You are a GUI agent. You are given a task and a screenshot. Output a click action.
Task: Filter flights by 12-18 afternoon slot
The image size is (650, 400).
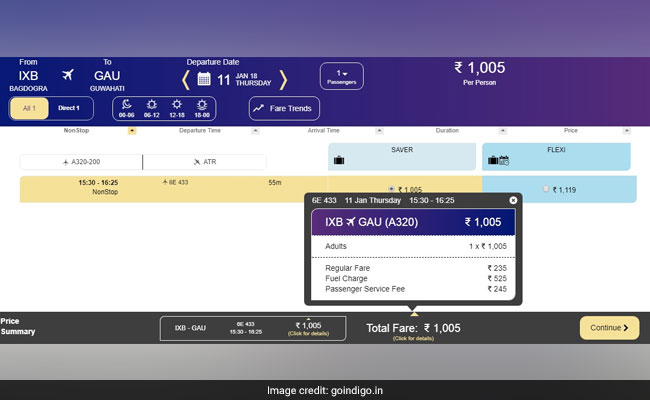(177, 108)
